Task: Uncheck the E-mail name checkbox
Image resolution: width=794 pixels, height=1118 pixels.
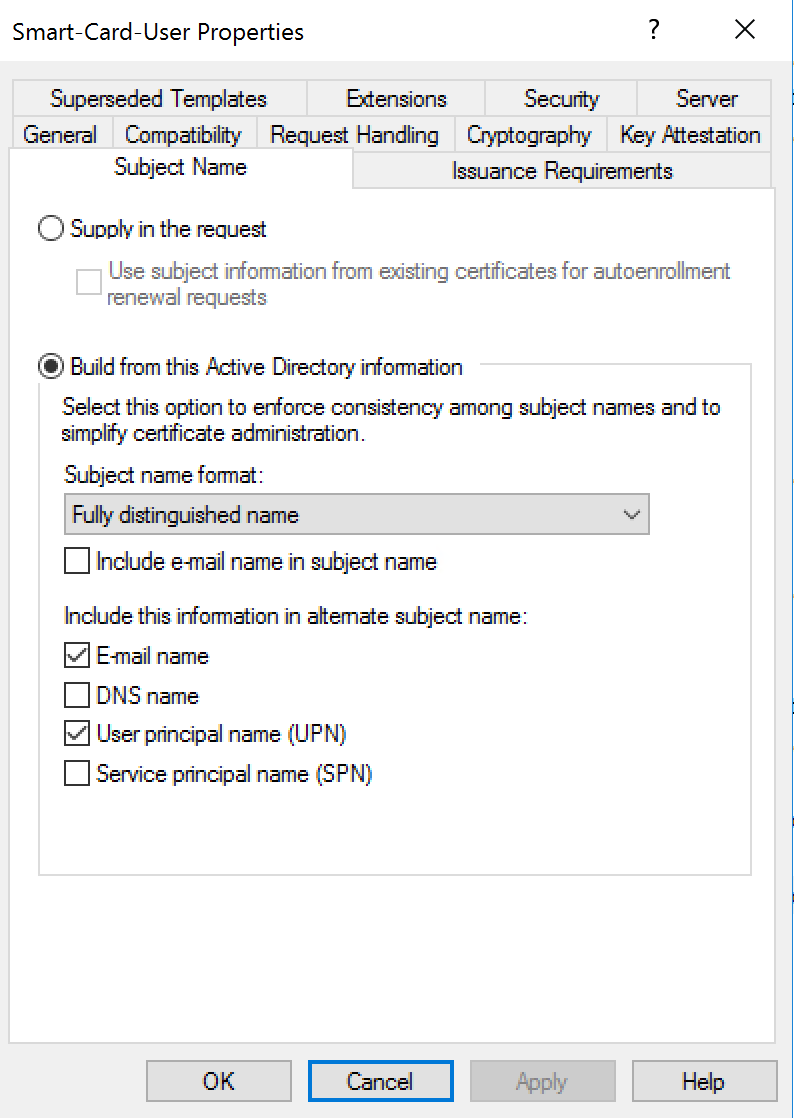Action: 77,657
